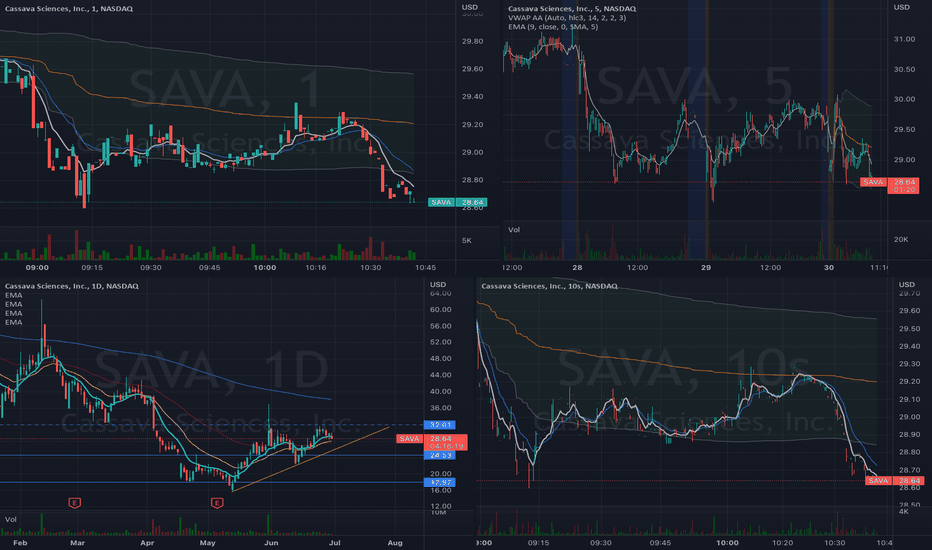Viewport: 932px width, 550px height.
Task: Click the 09:30 time label on the 10s chart
Action: click(600, 543)
